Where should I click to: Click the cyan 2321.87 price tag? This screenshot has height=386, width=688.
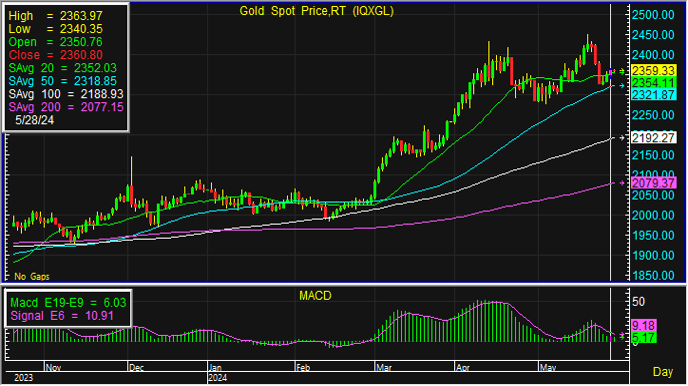653,95
